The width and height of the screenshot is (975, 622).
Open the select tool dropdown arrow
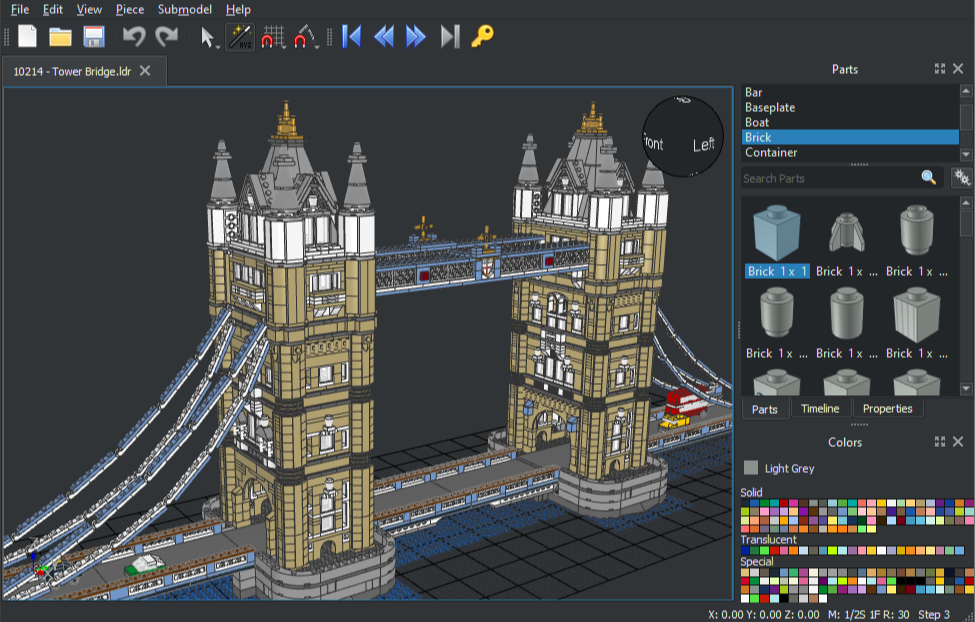click(x=217, y=45)
